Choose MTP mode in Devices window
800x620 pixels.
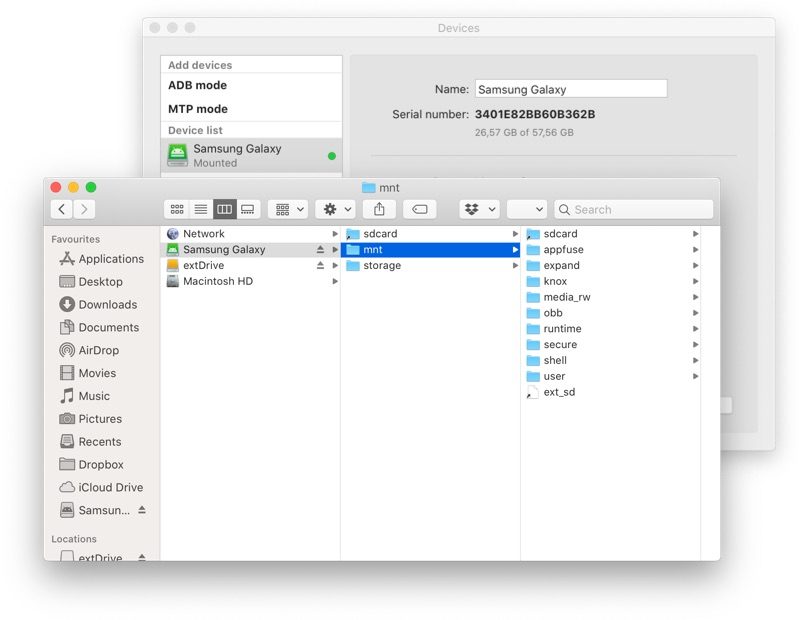coord(251,109)
